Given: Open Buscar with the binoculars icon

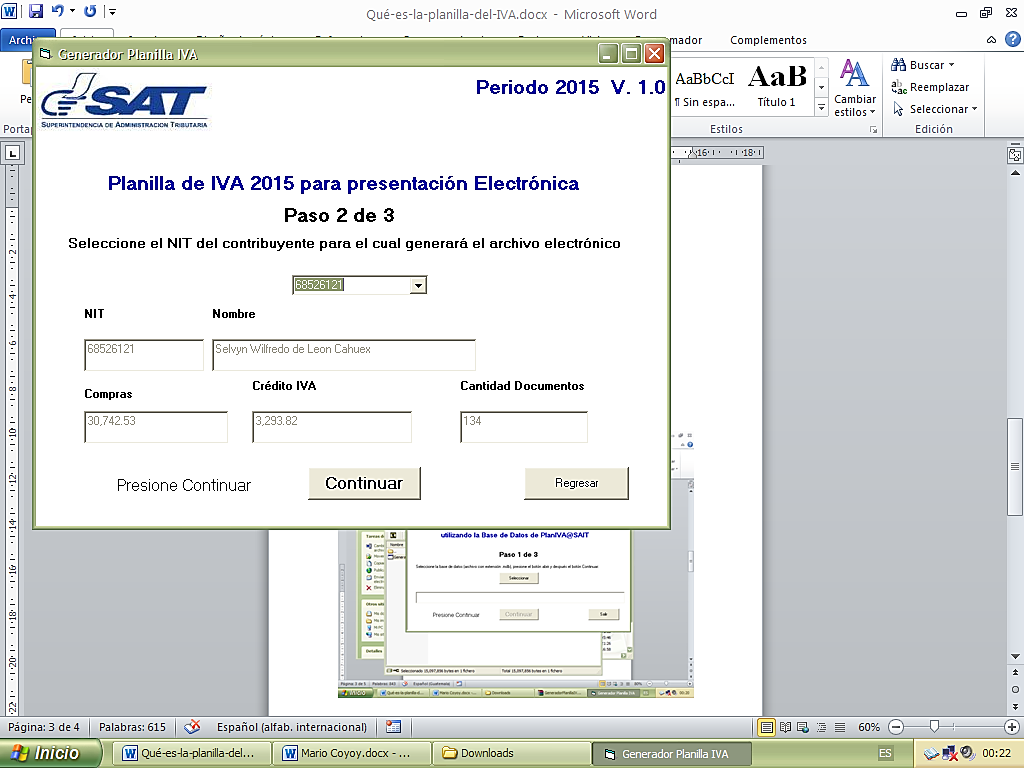Looking at the screenshot, I should pos(899,64).
